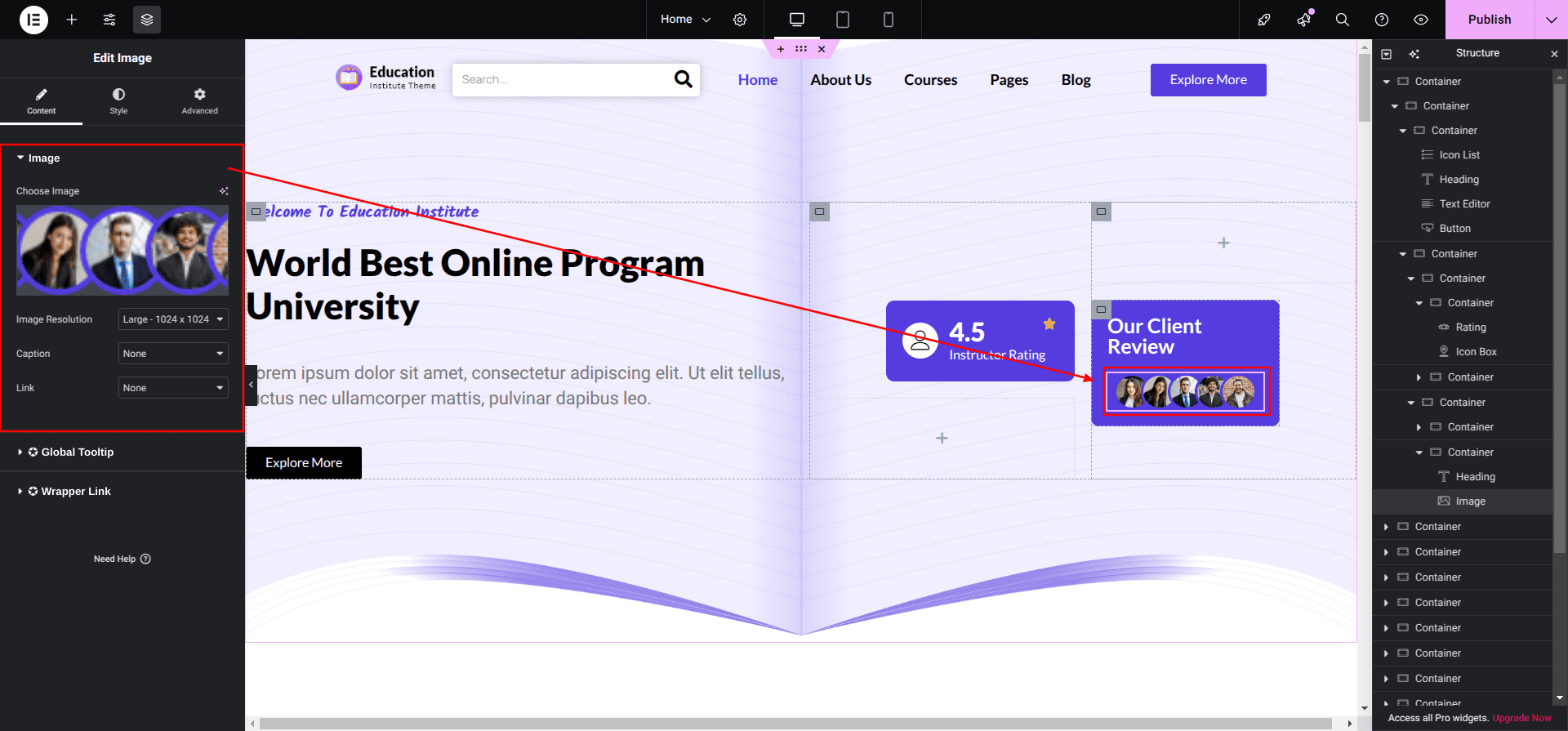Switch to tablet view
This screenshot has width=1568, height=731.
coord(843,20)
